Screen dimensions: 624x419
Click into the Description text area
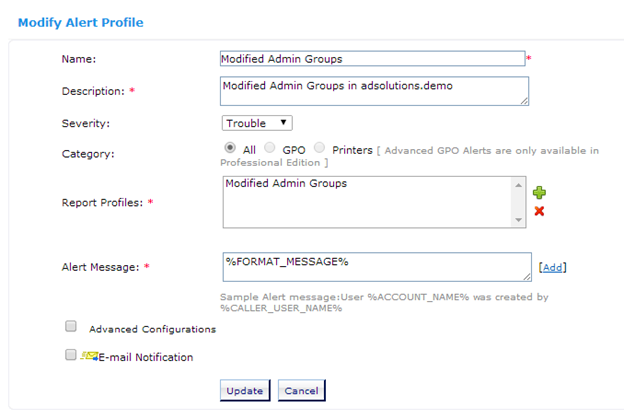pos(374,91)
